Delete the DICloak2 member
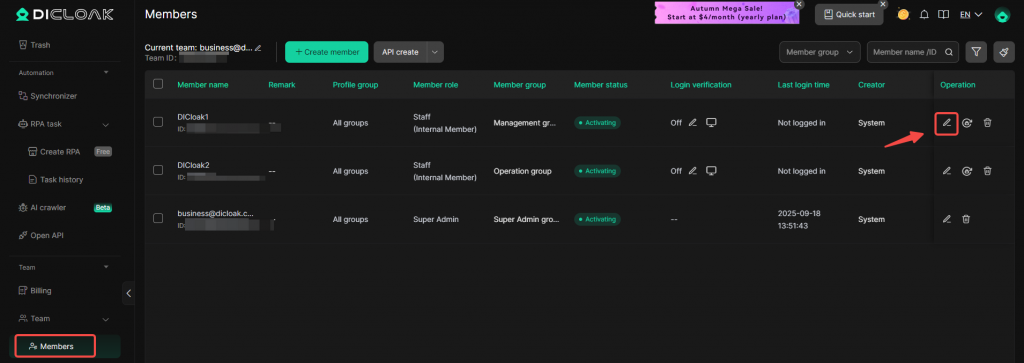The height and width of the screenshot is (363, 1024). (x=987, y=171)
